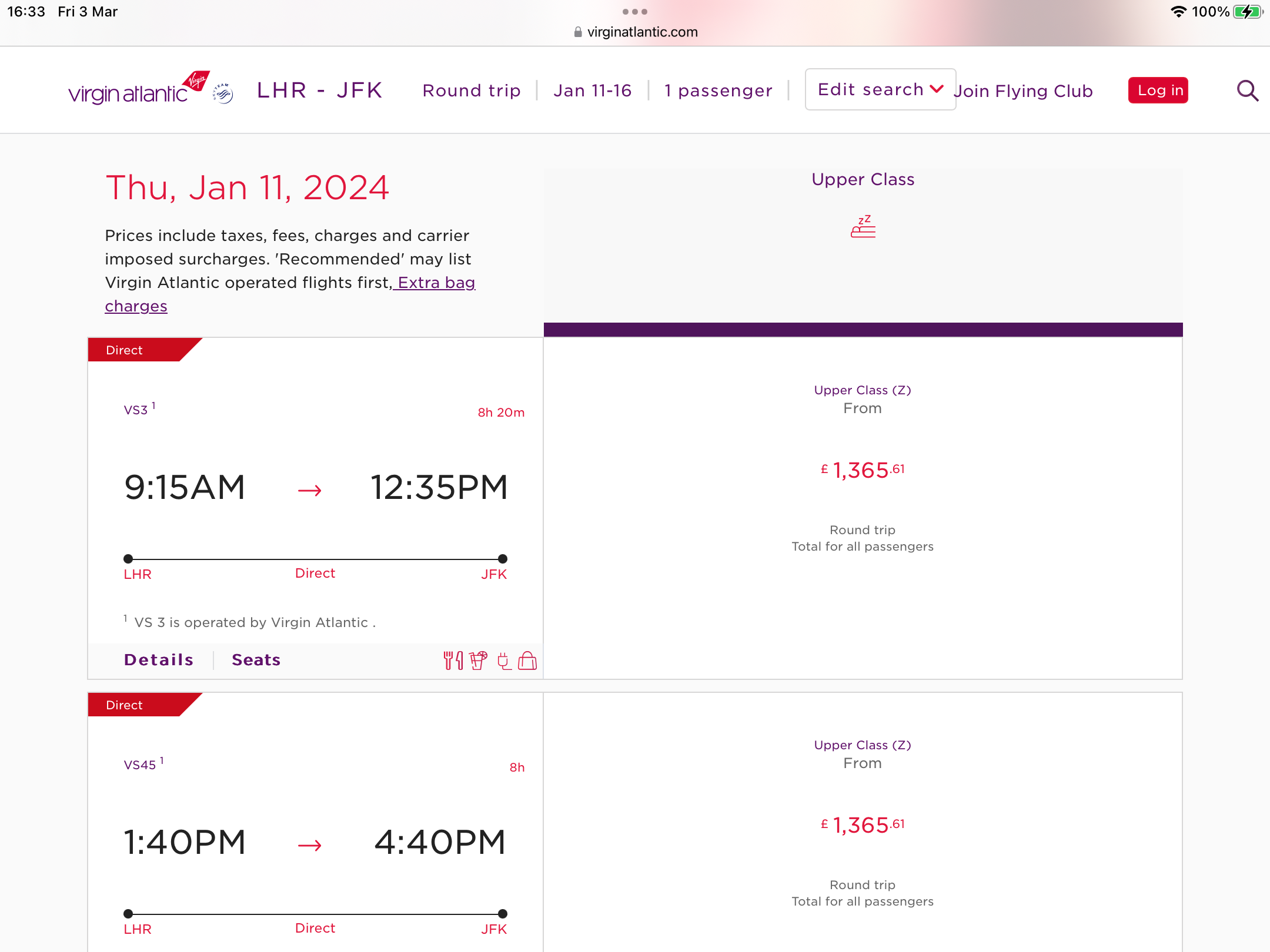Open Seats for flight VS3
The image size is (1270, 952).
pos(256,660)
